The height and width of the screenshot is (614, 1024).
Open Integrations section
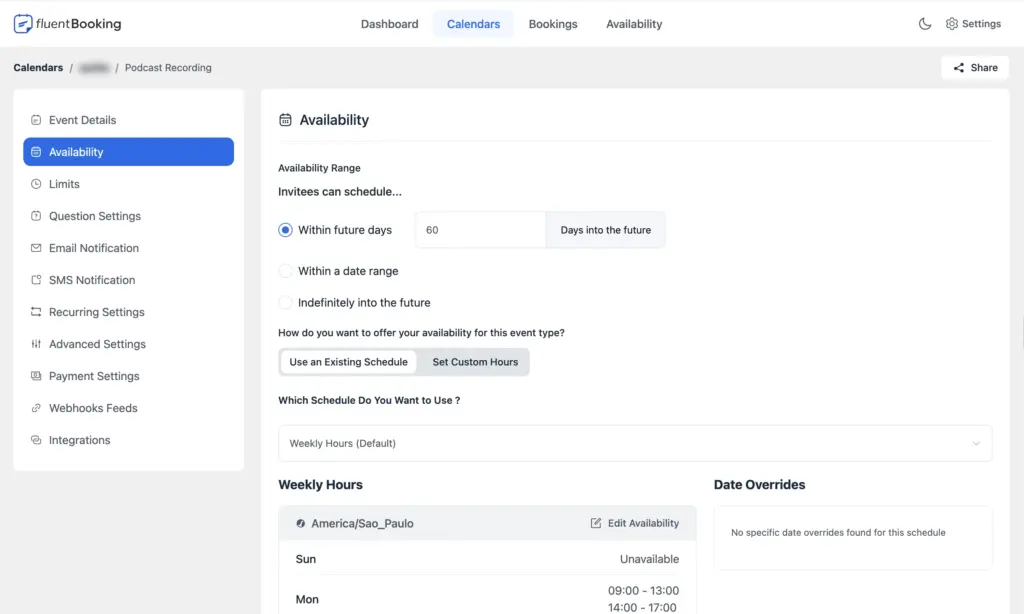(129, 440)
